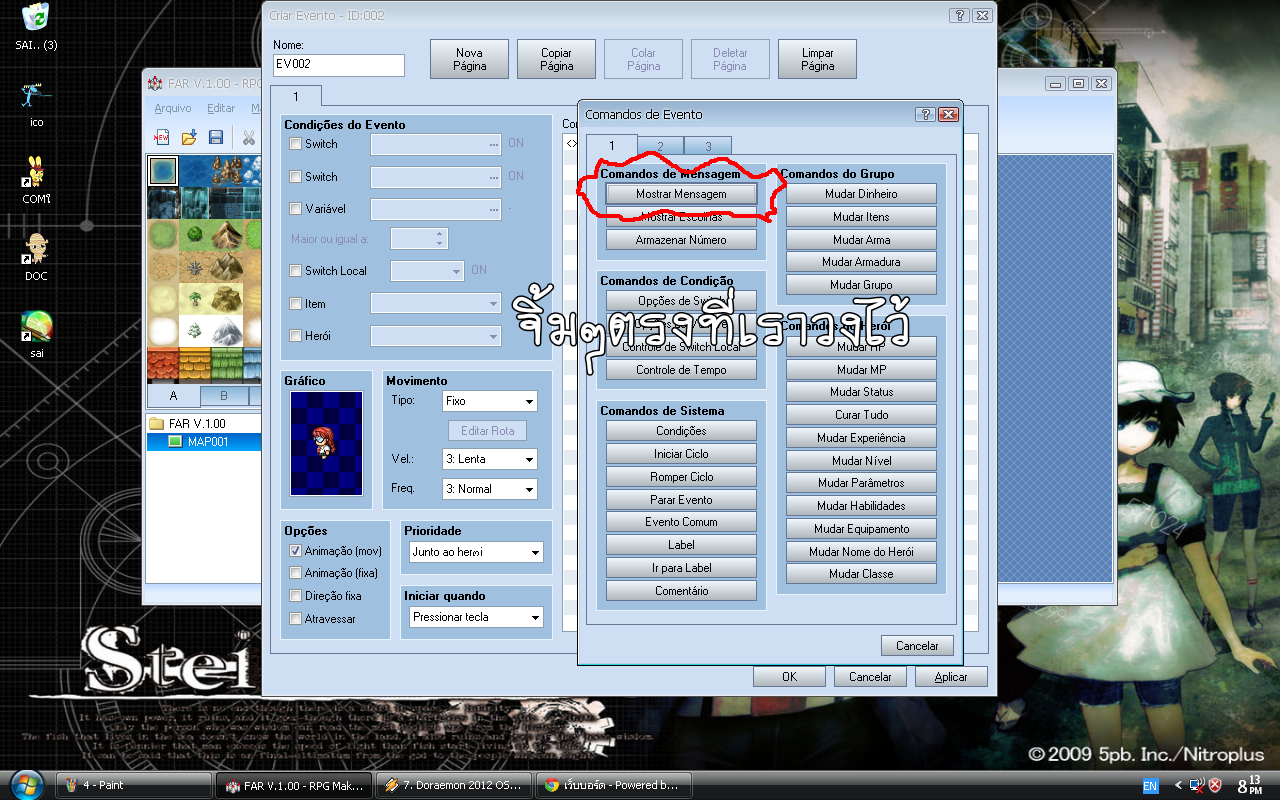Select the DOC desktop shortcut
Screen dimensions: 1280x800
36,257
